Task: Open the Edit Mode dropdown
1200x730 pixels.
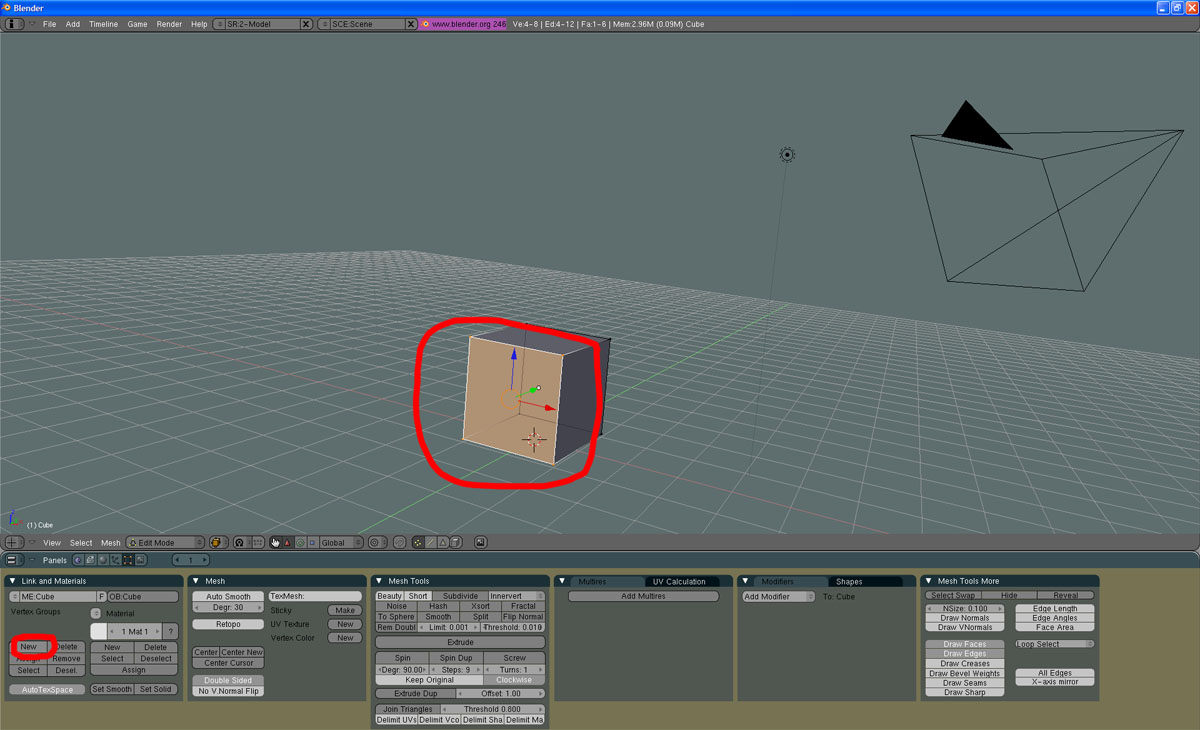Action: [166, 542]
